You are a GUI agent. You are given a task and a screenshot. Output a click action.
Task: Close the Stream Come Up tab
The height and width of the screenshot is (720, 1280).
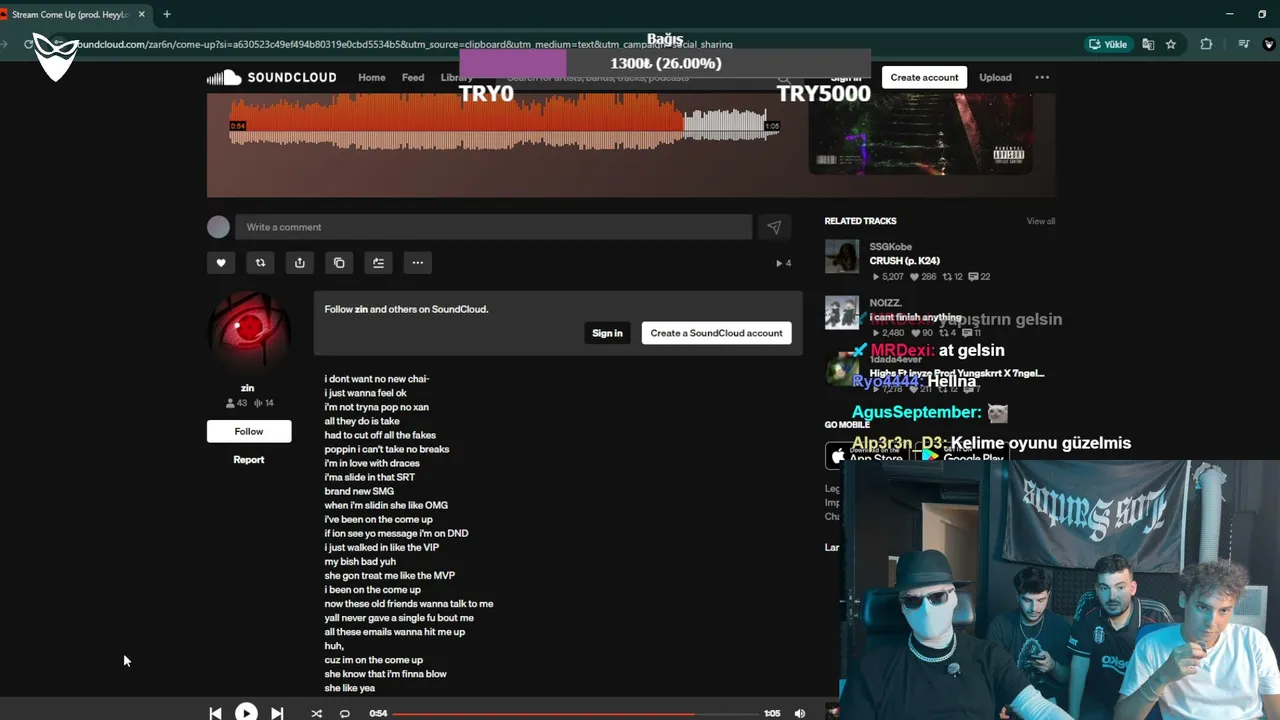click(x=141, y=14)
